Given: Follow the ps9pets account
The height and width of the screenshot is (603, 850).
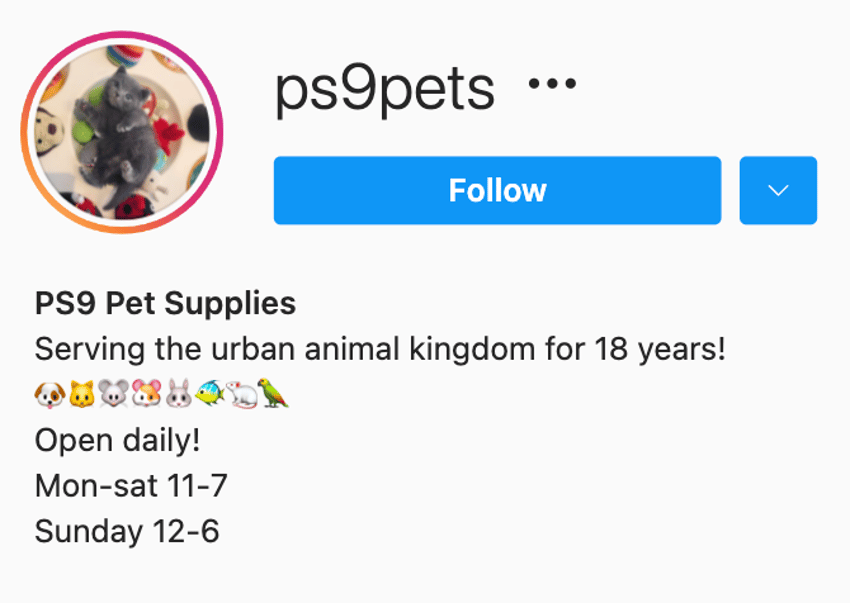Looking at the screenshot, I should click(x=497, y=190).
